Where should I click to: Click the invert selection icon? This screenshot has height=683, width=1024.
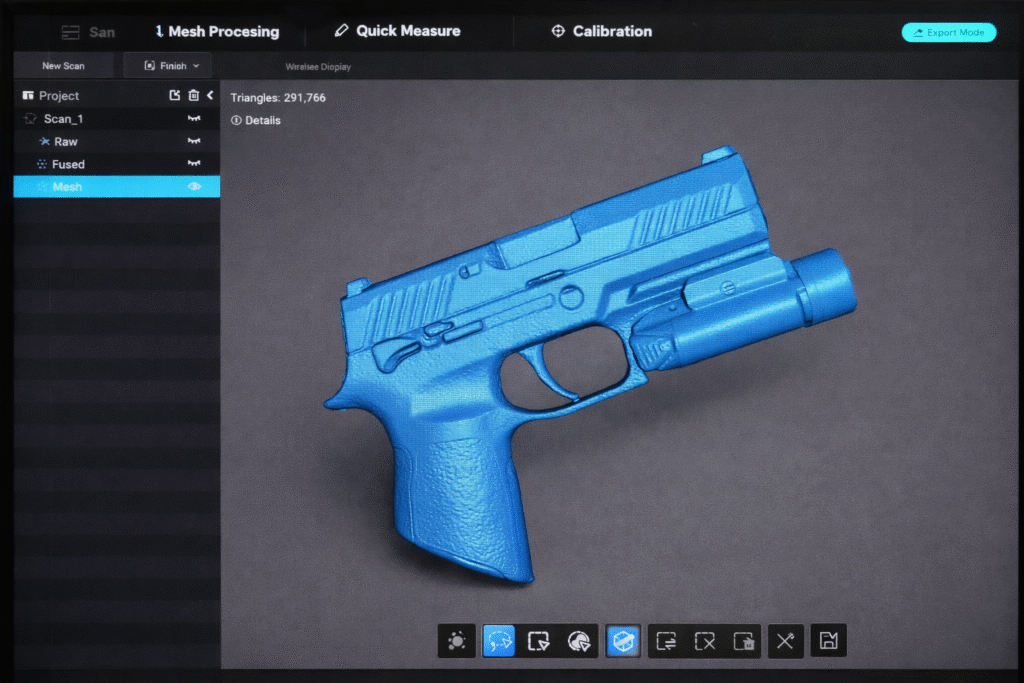click(x=667, y=641)
